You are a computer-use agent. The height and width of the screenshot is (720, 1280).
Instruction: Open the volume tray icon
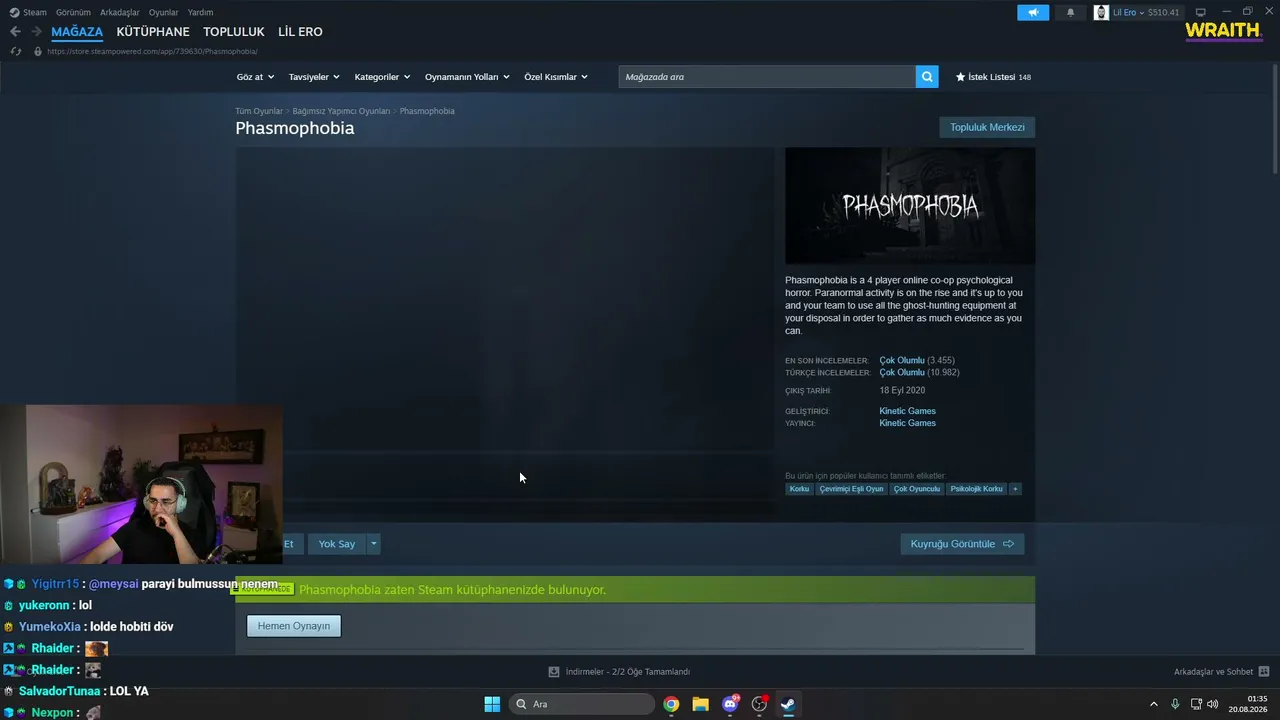(x=1213, y=704)
